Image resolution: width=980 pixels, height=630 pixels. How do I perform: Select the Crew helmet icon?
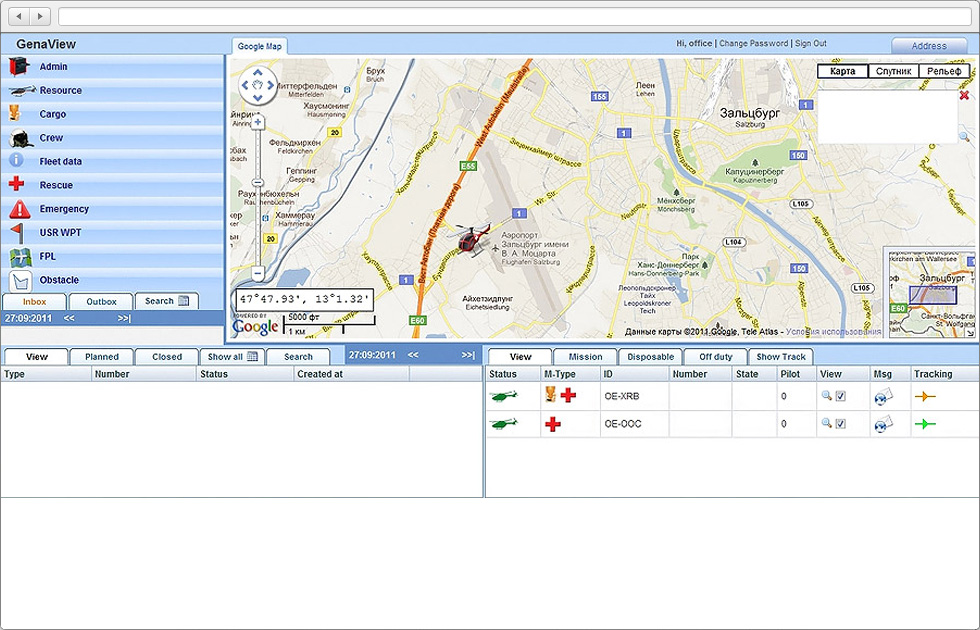[x=21, y=138]
